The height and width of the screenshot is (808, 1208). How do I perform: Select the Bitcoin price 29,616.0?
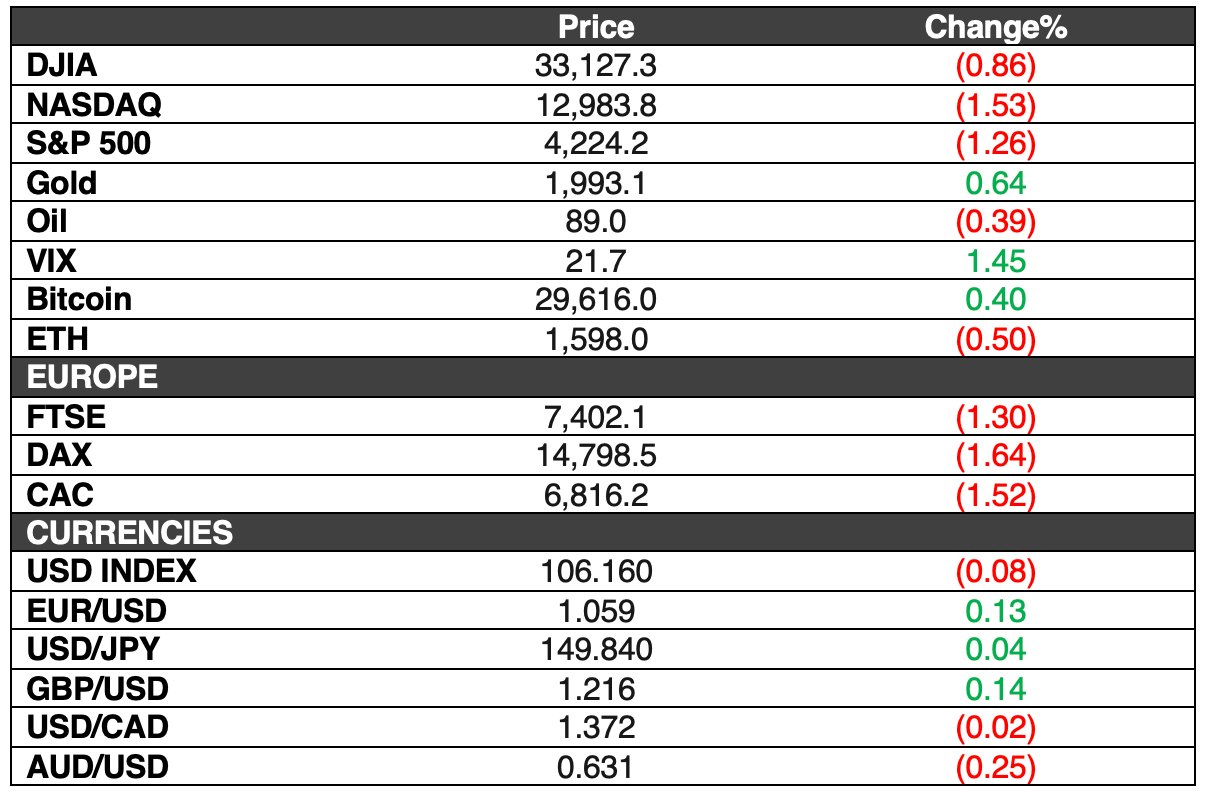596,300
